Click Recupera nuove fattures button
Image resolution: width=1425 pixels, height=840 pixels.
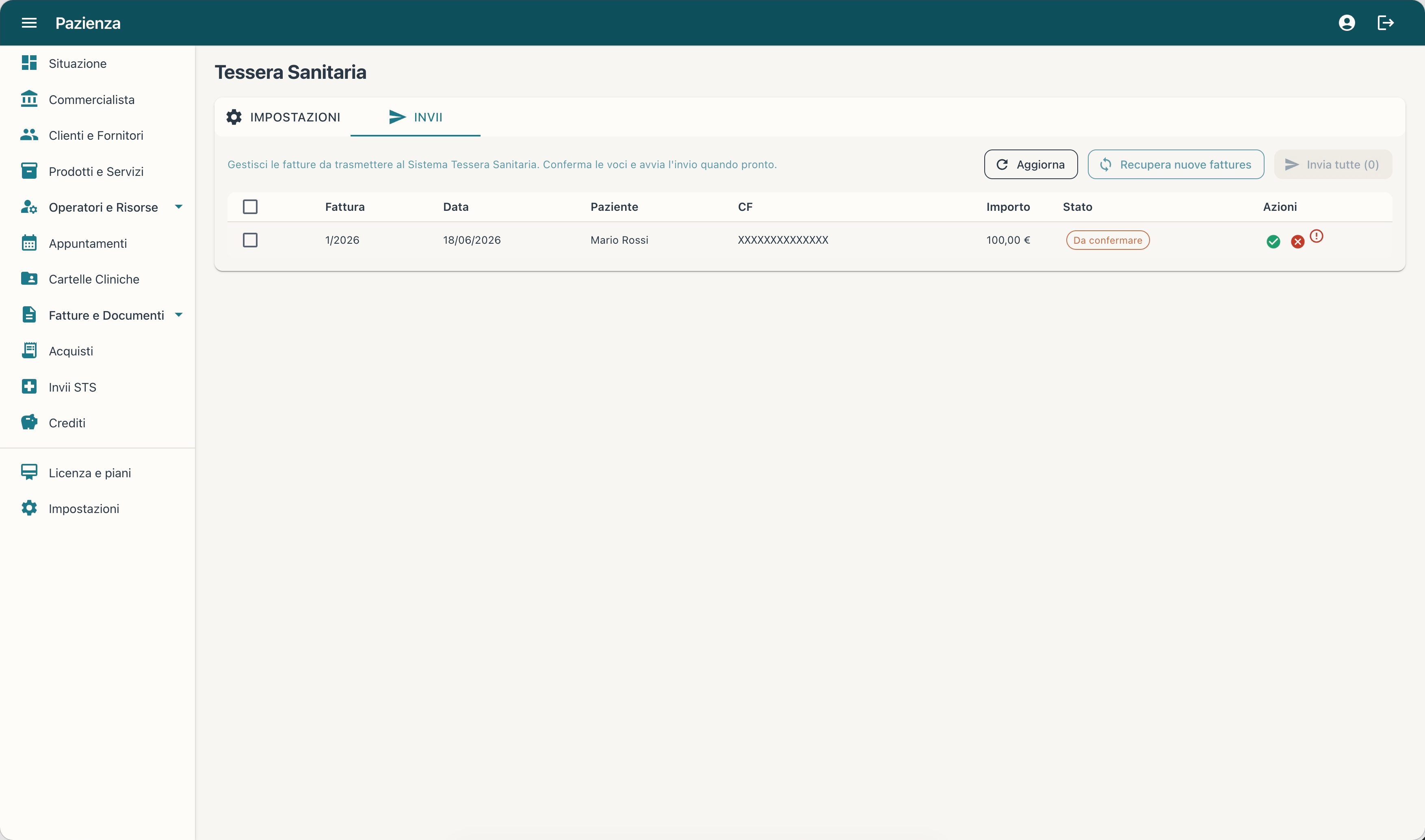(x=1176, y=164)
